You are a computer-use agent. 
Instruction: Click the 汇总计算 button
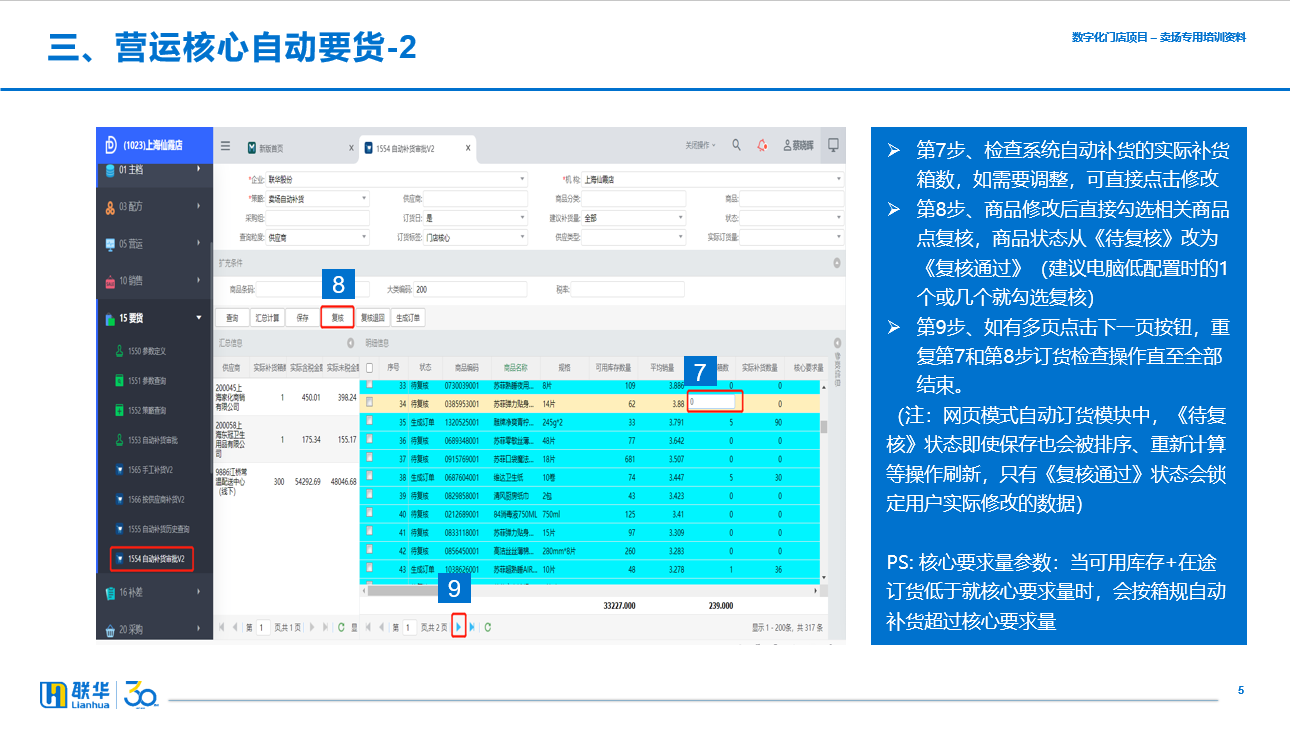click(x=267, y=318)
